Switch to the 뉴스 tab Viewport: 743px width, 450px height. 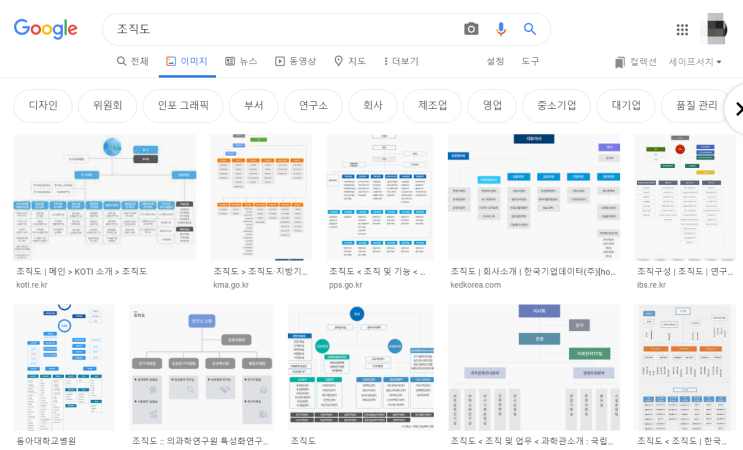[241, 61]
